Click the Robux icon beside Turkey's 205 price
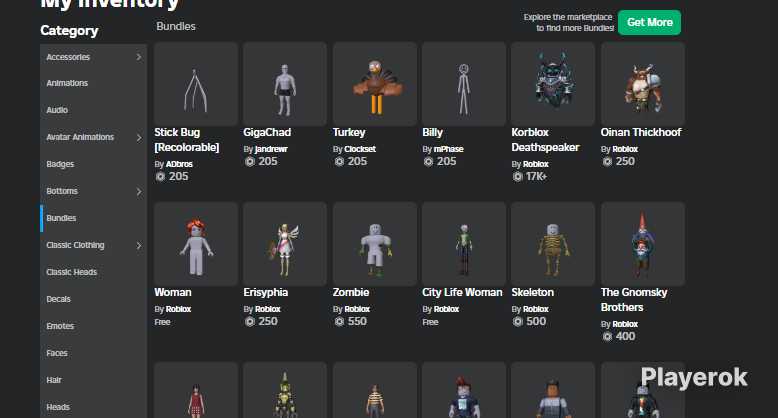The image size is (778, 418). (339, 161)
